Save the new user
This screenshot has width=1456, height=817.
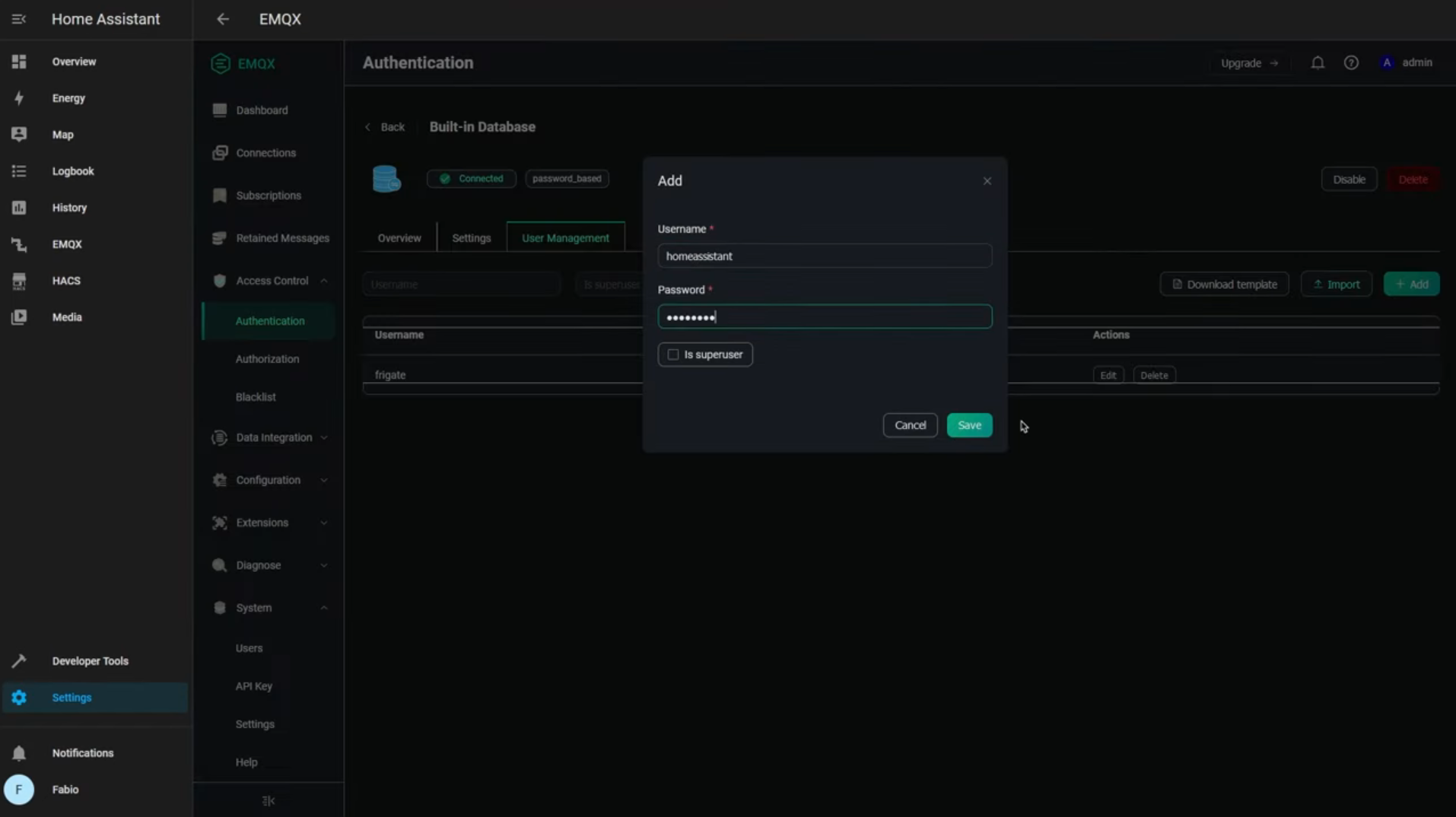point(969,425)
